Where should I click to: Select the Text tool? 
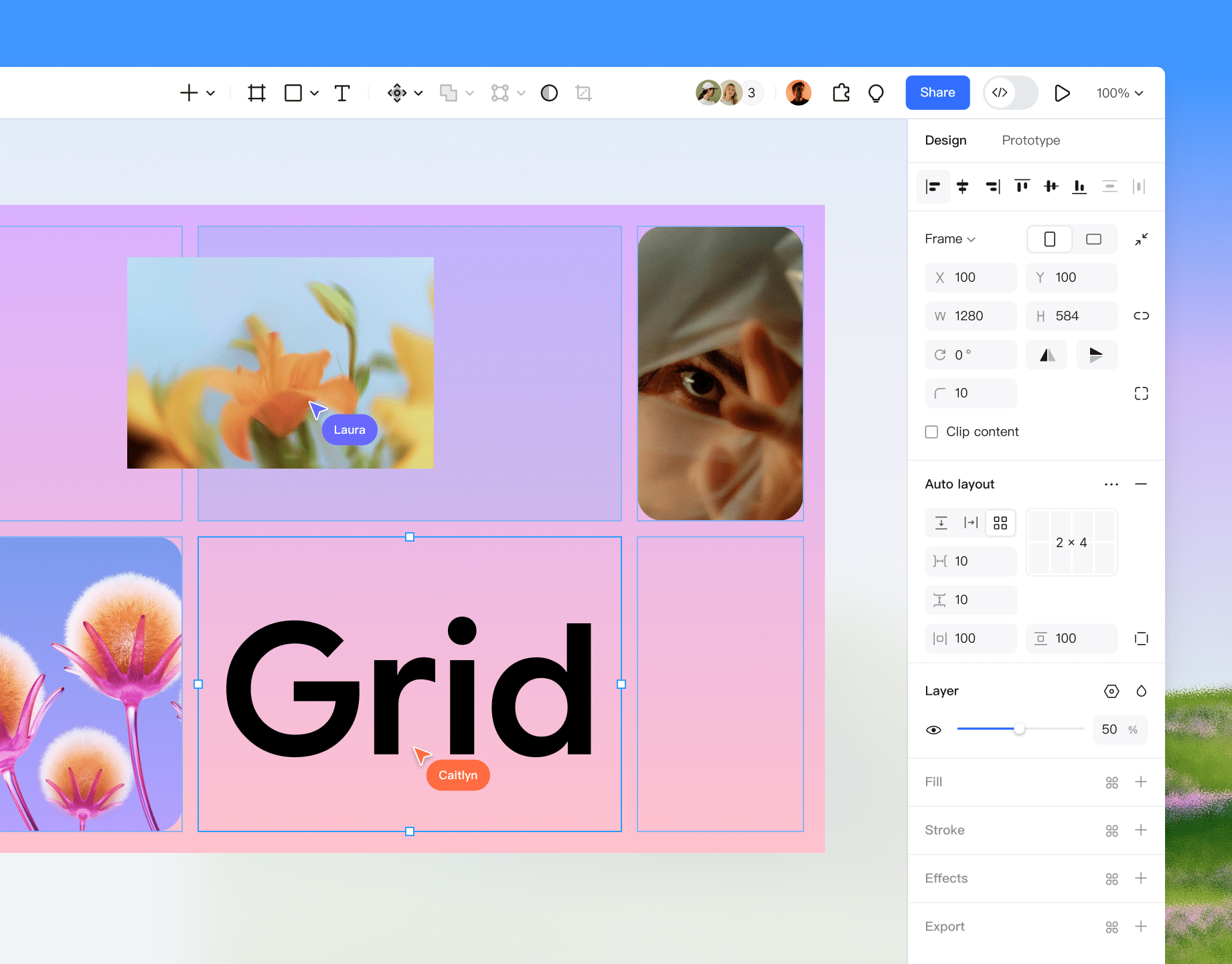(342, 92)
